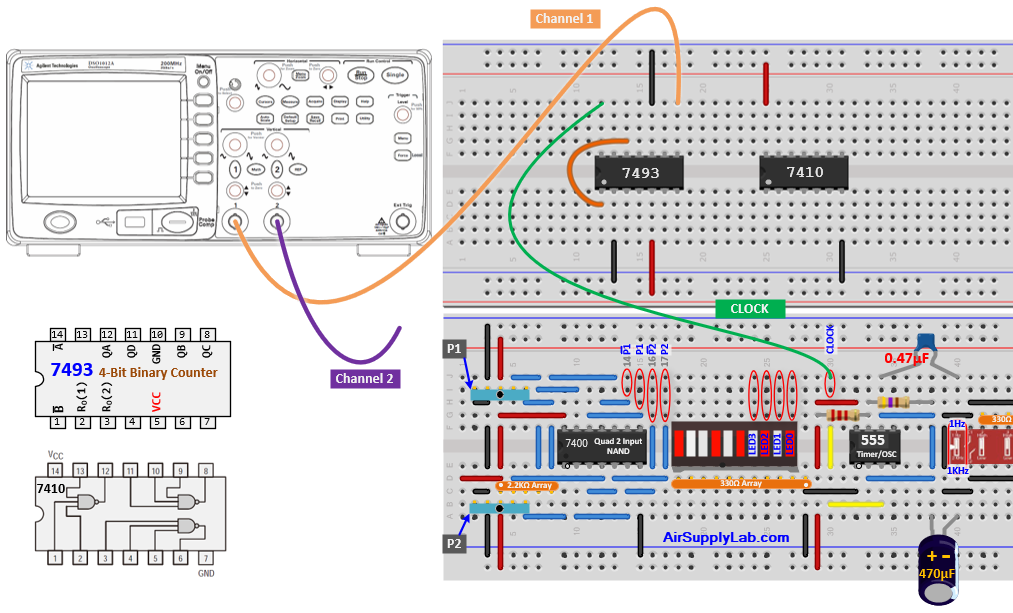The image size is (1013, 613).
Task: Click the Channel 1 BNC input connector
Action: [235, 222]
